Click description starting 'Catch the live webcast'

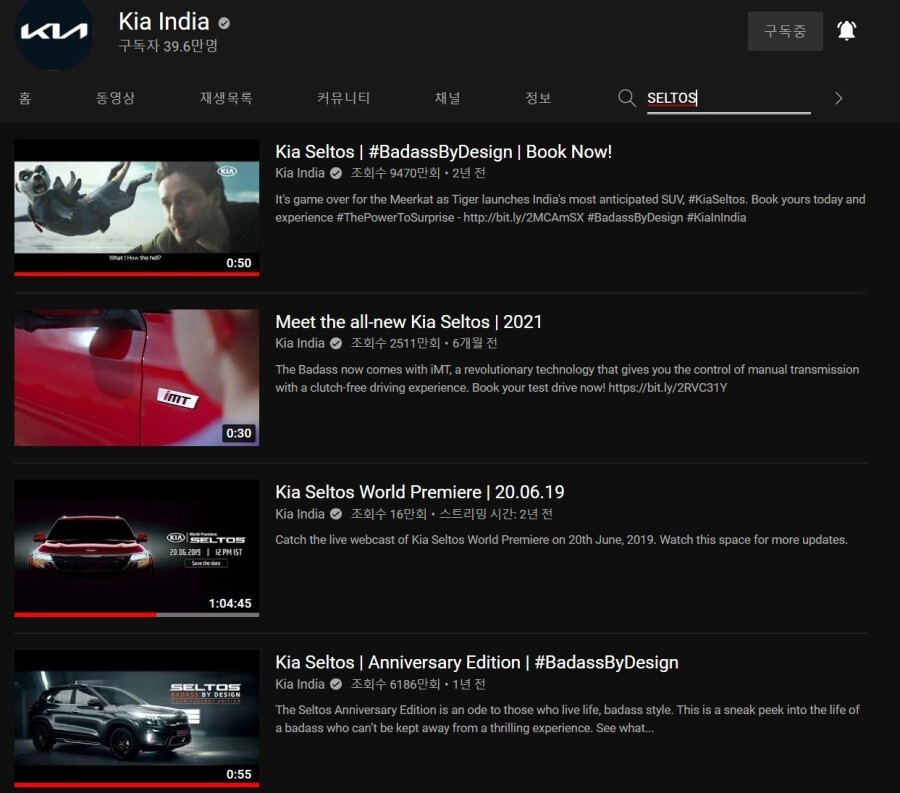(561, 540)
